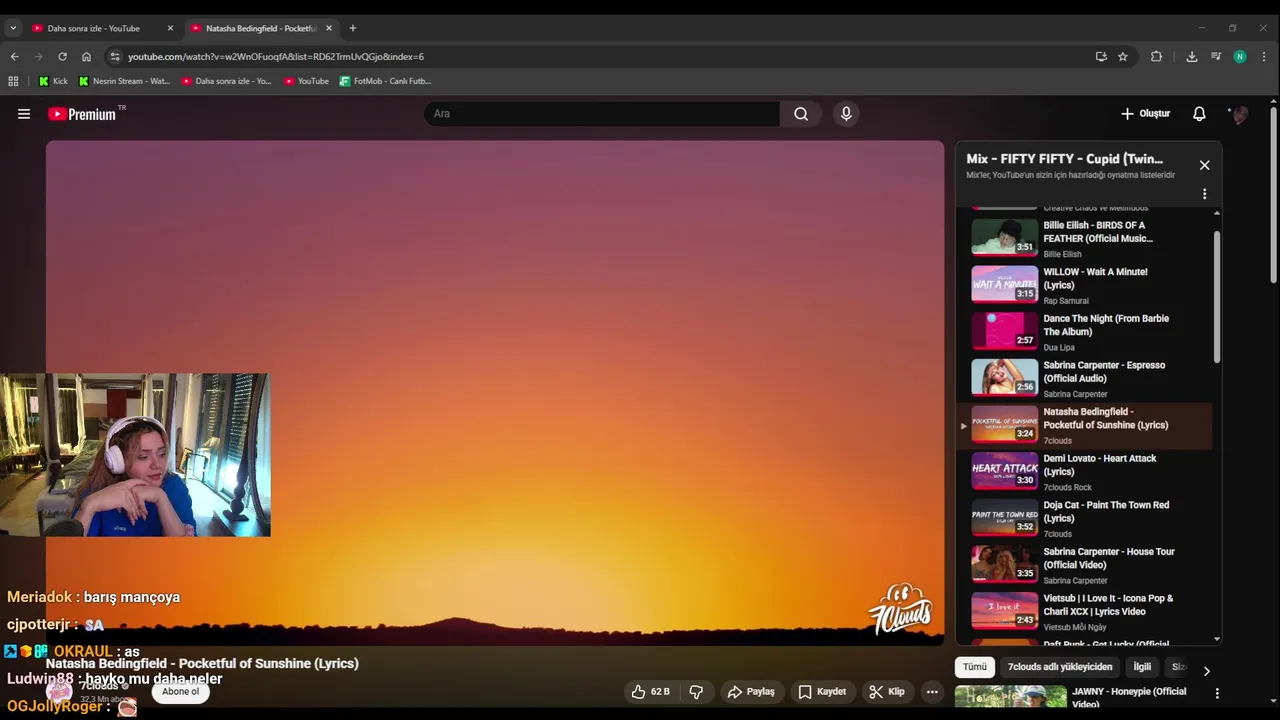Open JAWNY Honeypie video options menu
The image size is (1280, 720).
pyautogui.click(x=1217, y=693)
